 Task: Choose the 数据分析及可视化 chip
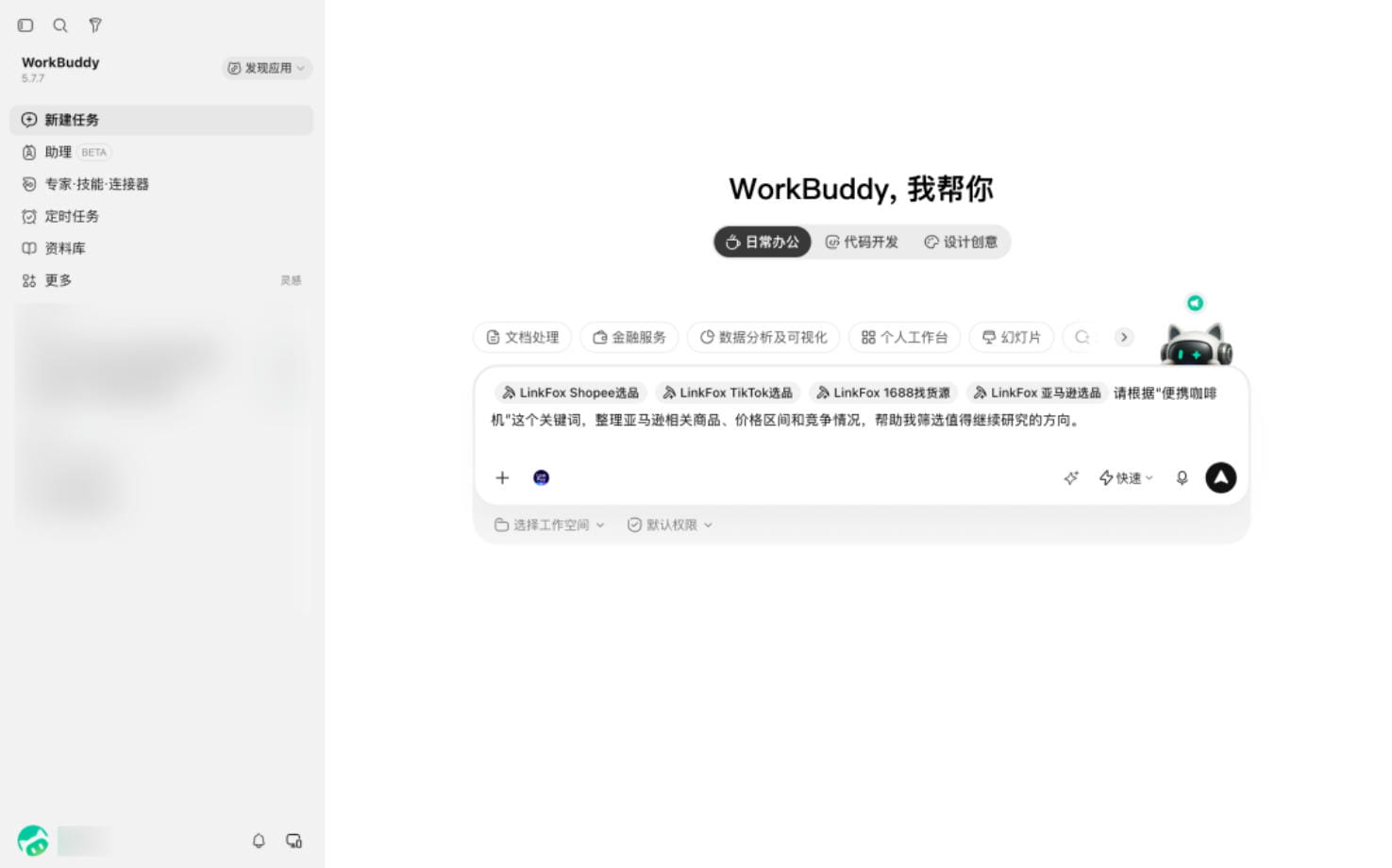(x=763, y=337)
